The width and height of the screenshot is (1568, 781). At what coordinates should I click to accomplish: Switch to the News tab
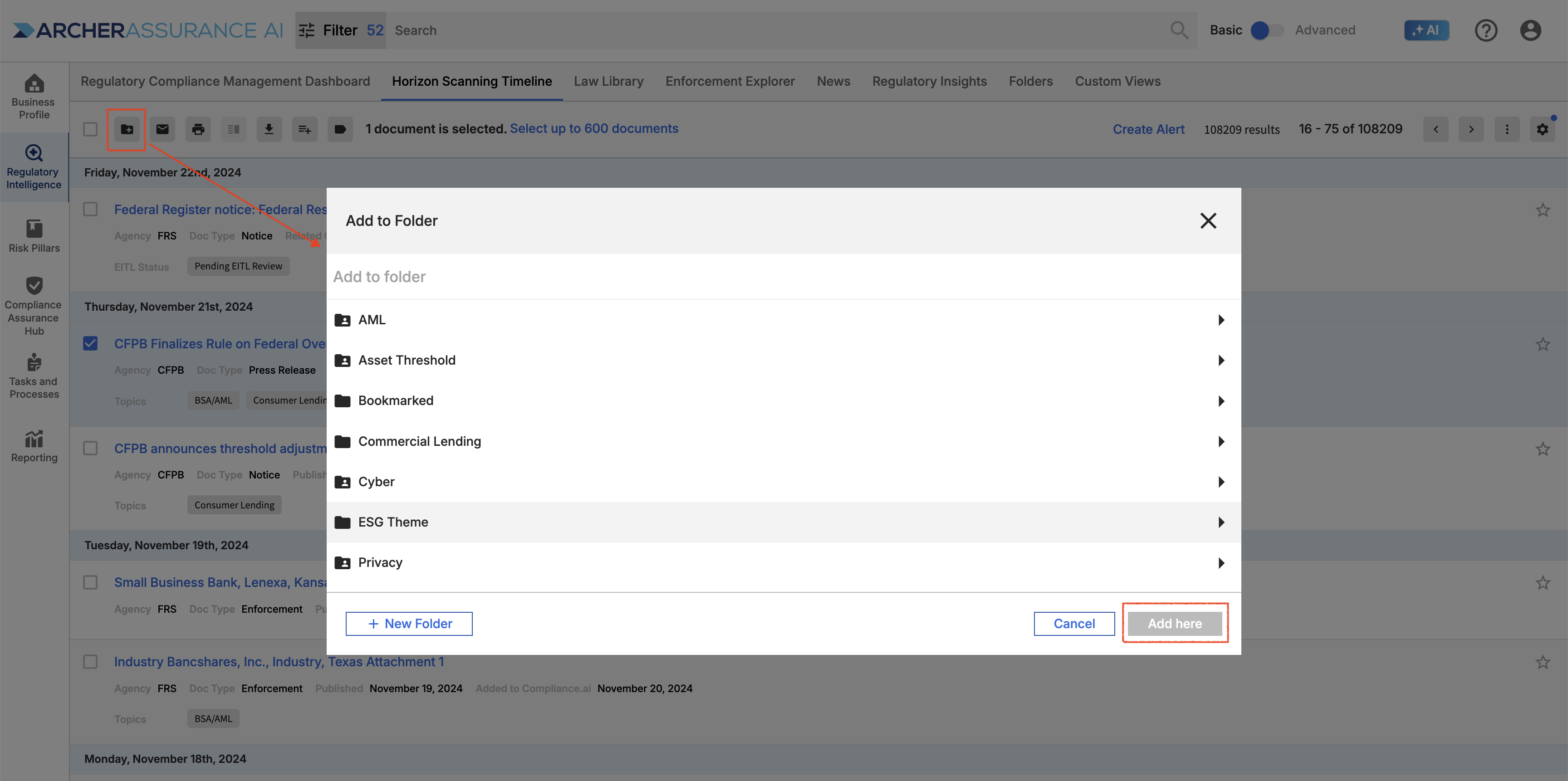pos(833,81)
